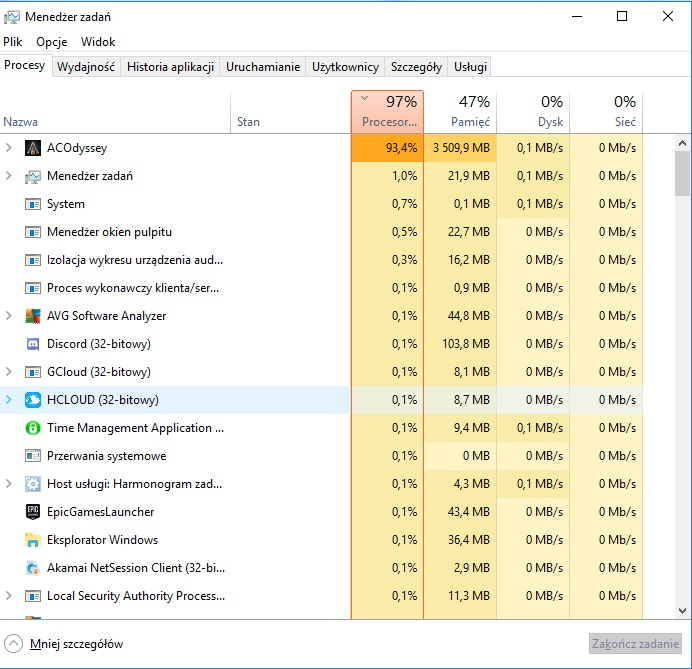Click the Time Management Application lock icon
Screen dimensions: 692x669
(33, 428)
